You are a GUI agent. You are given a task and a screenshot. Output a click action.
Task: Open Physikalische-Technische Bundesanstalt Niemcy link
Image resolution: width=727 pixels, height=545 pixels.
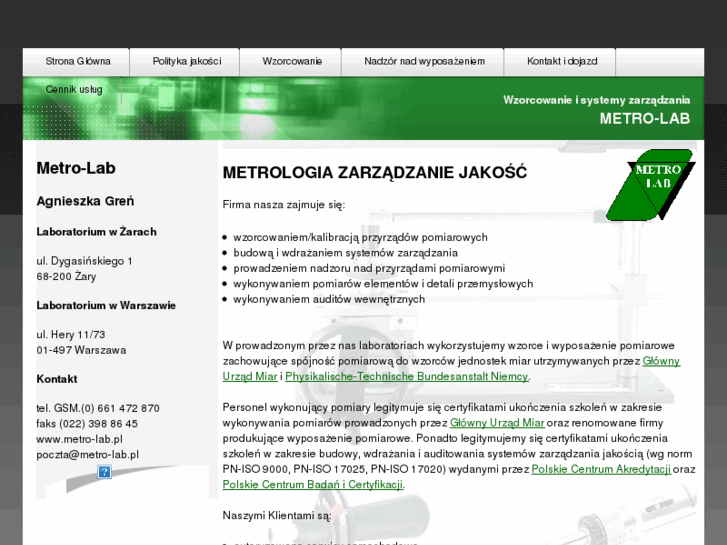pos(406,376)
